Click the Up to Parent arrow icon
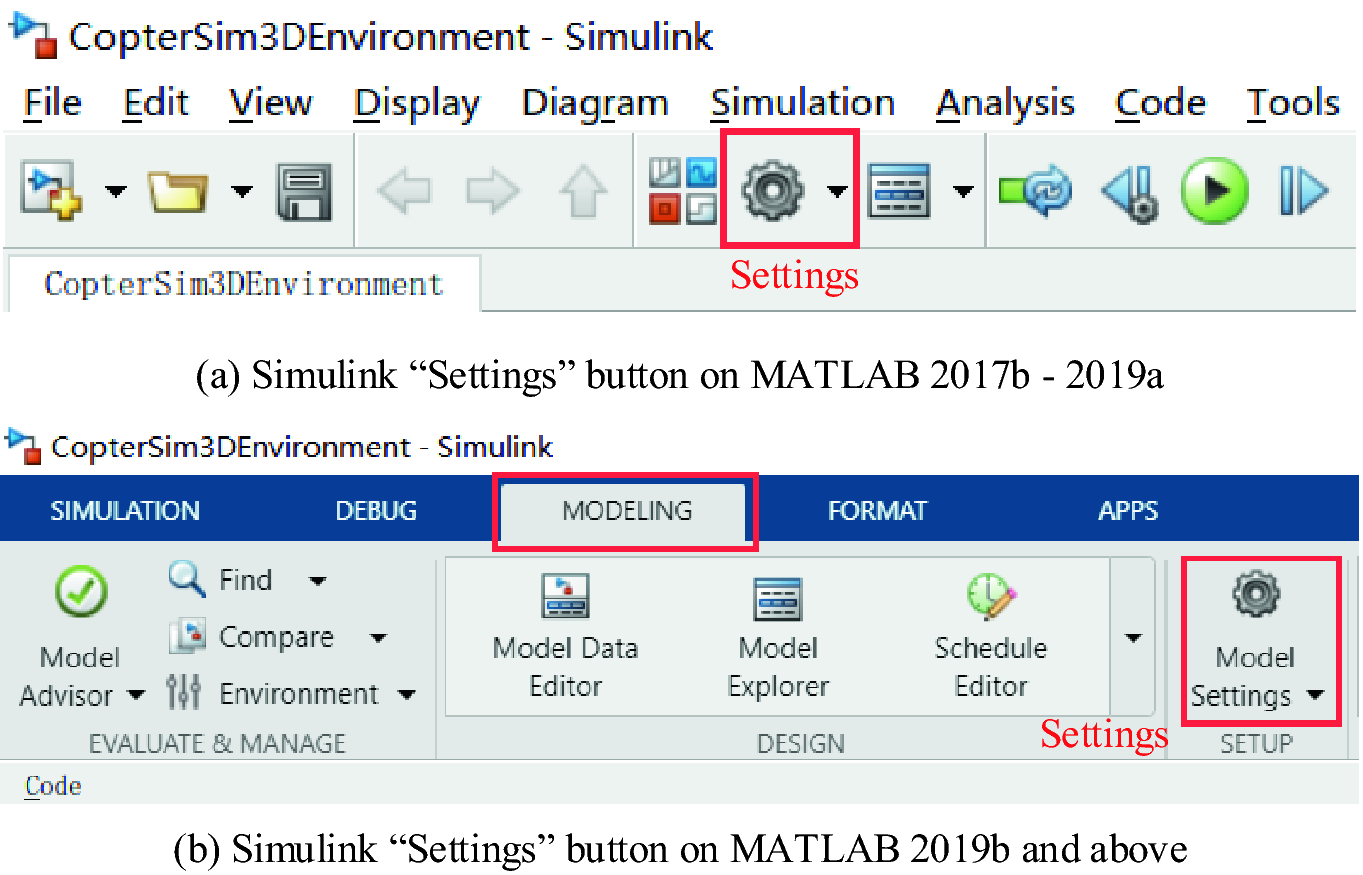This screenshot has width=1363, height=875. 583,190
